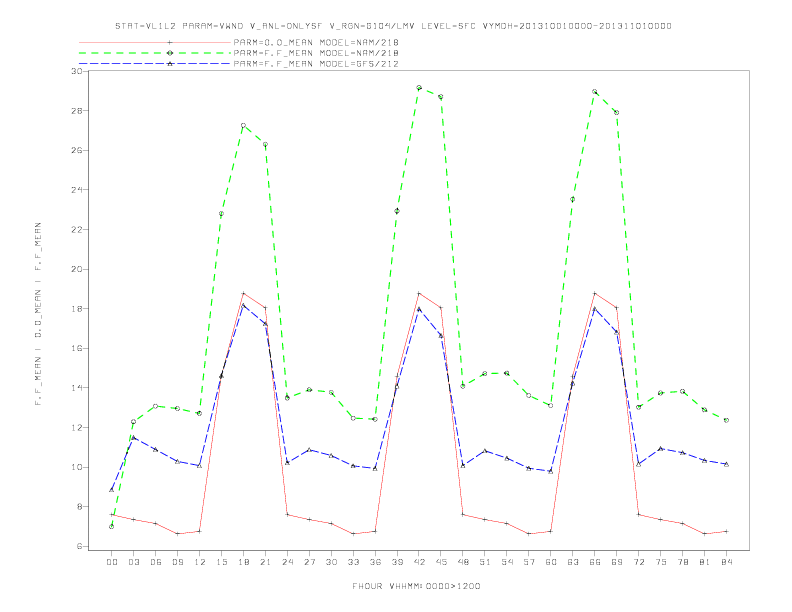Click y-axis tick label 10

[77, 467]
